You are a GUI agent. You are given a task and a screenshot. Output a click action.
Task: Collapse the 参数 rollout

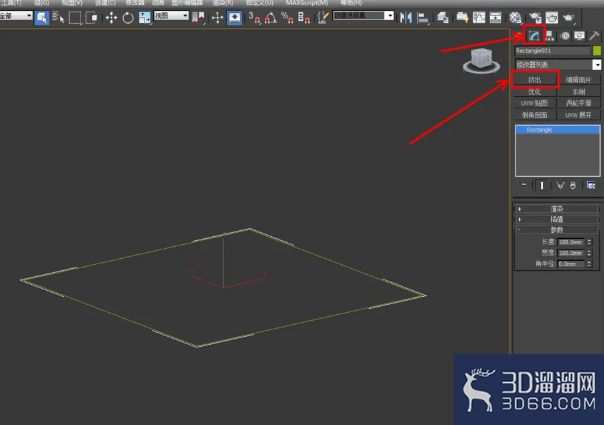[557, 230]
